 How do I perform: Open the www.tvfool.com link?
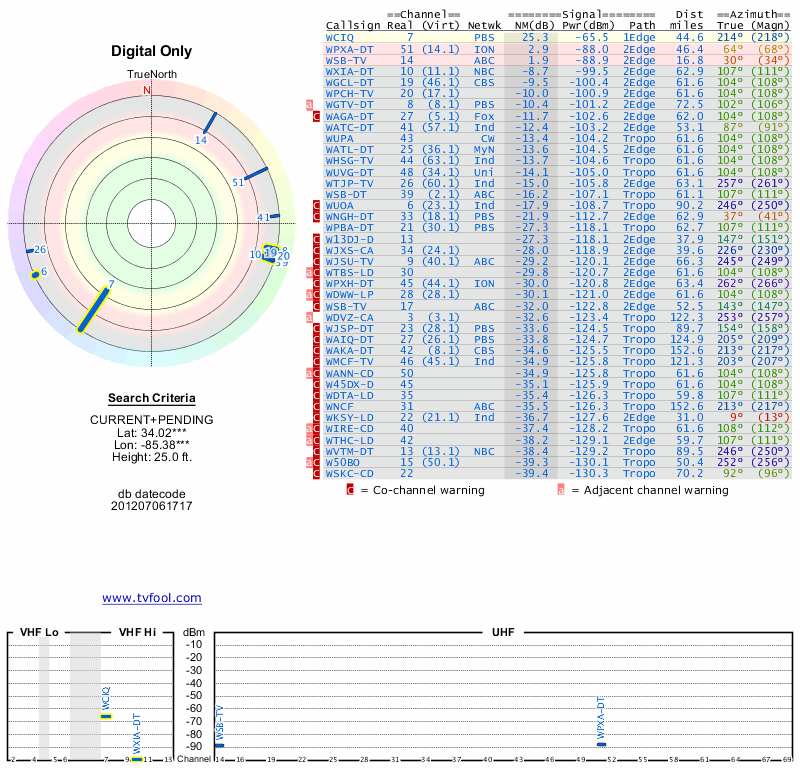(152, 598)
